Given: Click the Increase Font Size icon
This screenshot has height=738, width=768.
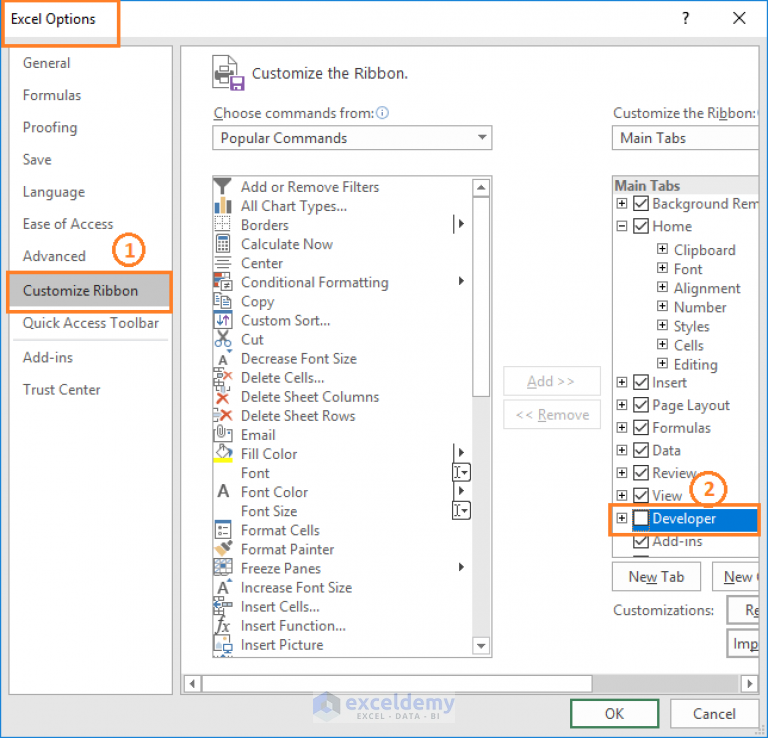Looking at the screenshot, I should point(224,587).
